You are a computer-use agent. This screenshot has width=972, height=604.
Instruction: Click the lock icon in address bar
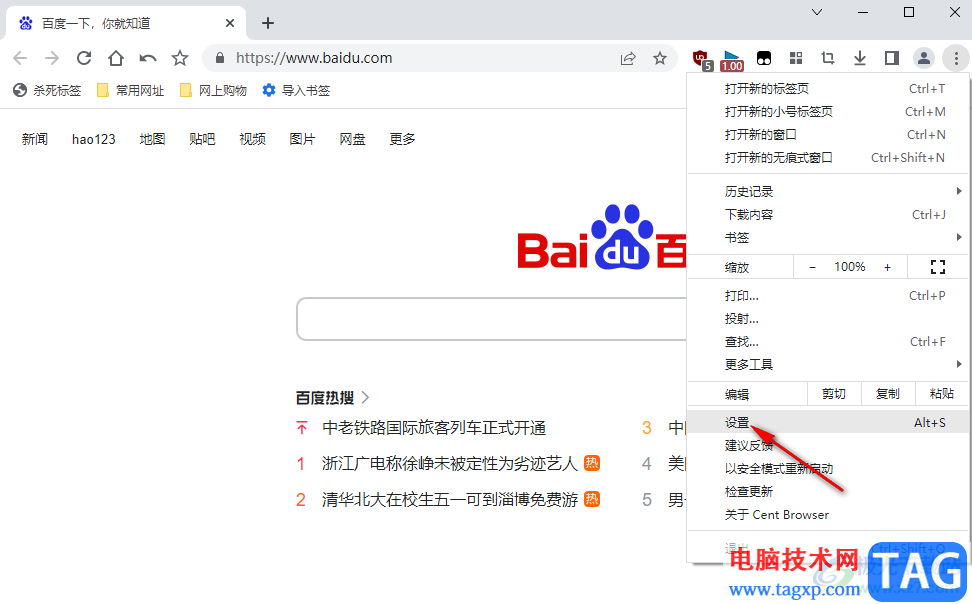(219, 58)
